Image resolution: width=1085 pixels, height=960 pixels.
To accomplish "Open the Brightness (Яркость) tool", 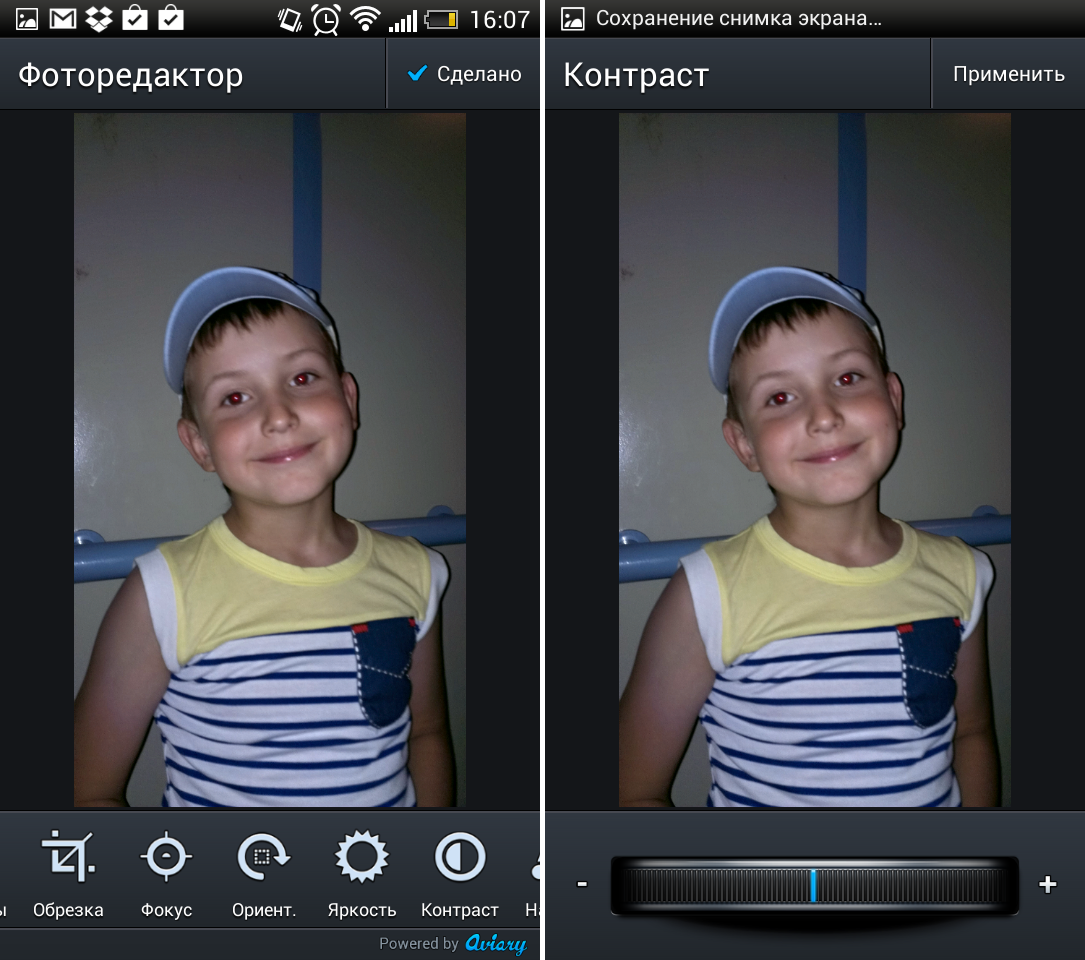I will tap(361, 858).
